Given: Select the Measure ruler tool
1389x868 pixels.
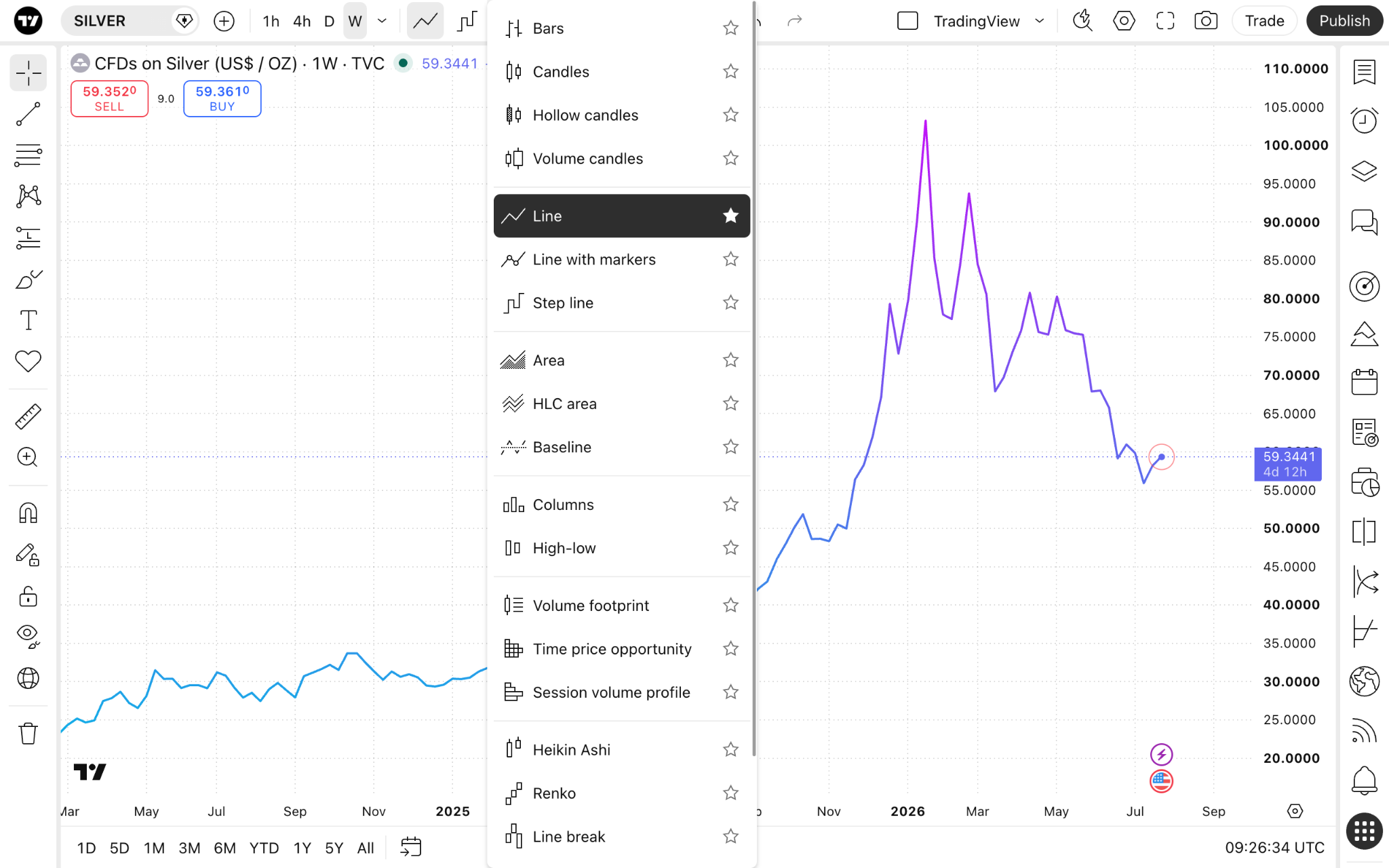Looking at the screenshot, I should point(28,416).
